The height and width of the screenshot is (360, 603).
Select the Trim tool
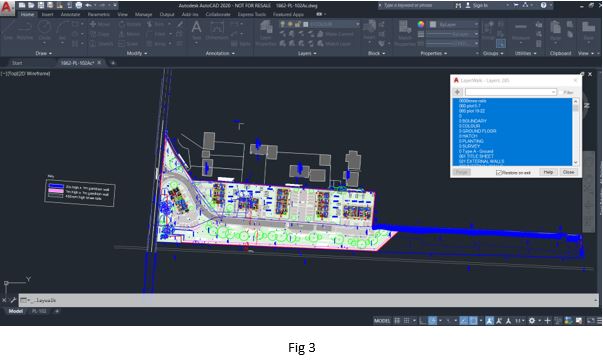coord(156,24)
